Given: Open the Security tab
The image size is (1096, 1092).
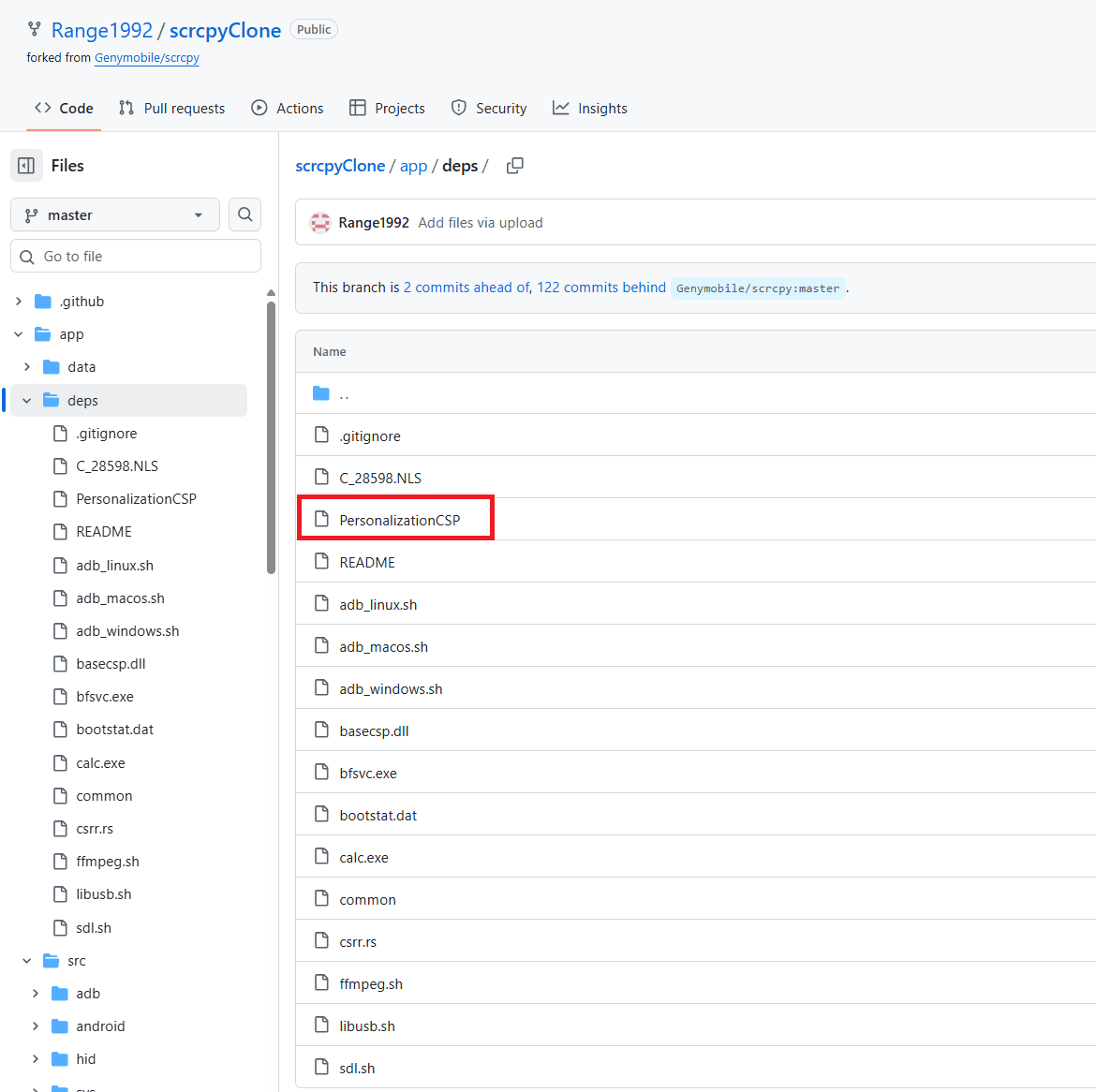Looking at the screenshot, I should coord(489,109).
